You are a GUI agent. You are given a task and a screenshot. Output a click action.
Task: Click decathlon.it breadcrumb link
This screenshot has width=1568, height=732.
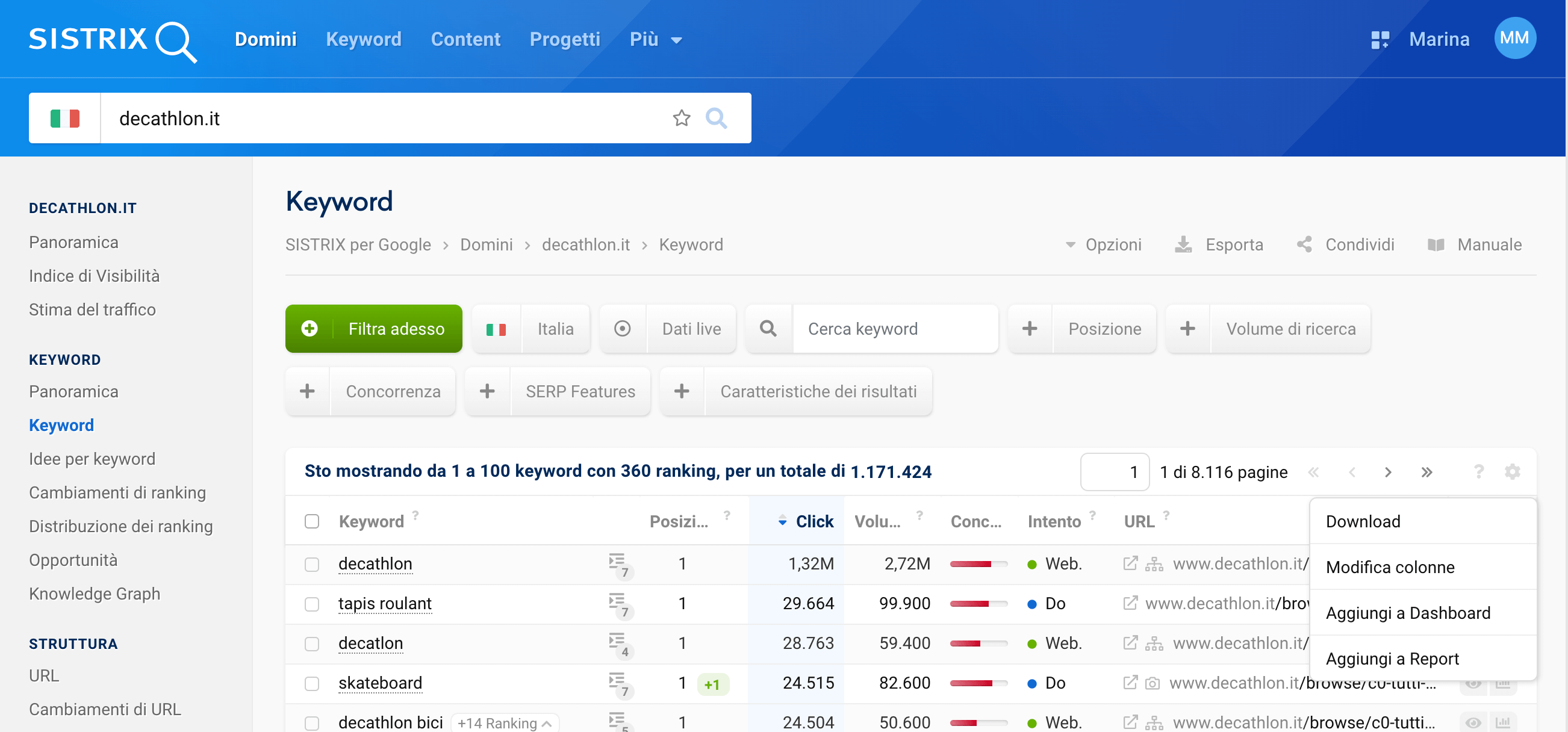pos(585,244)
